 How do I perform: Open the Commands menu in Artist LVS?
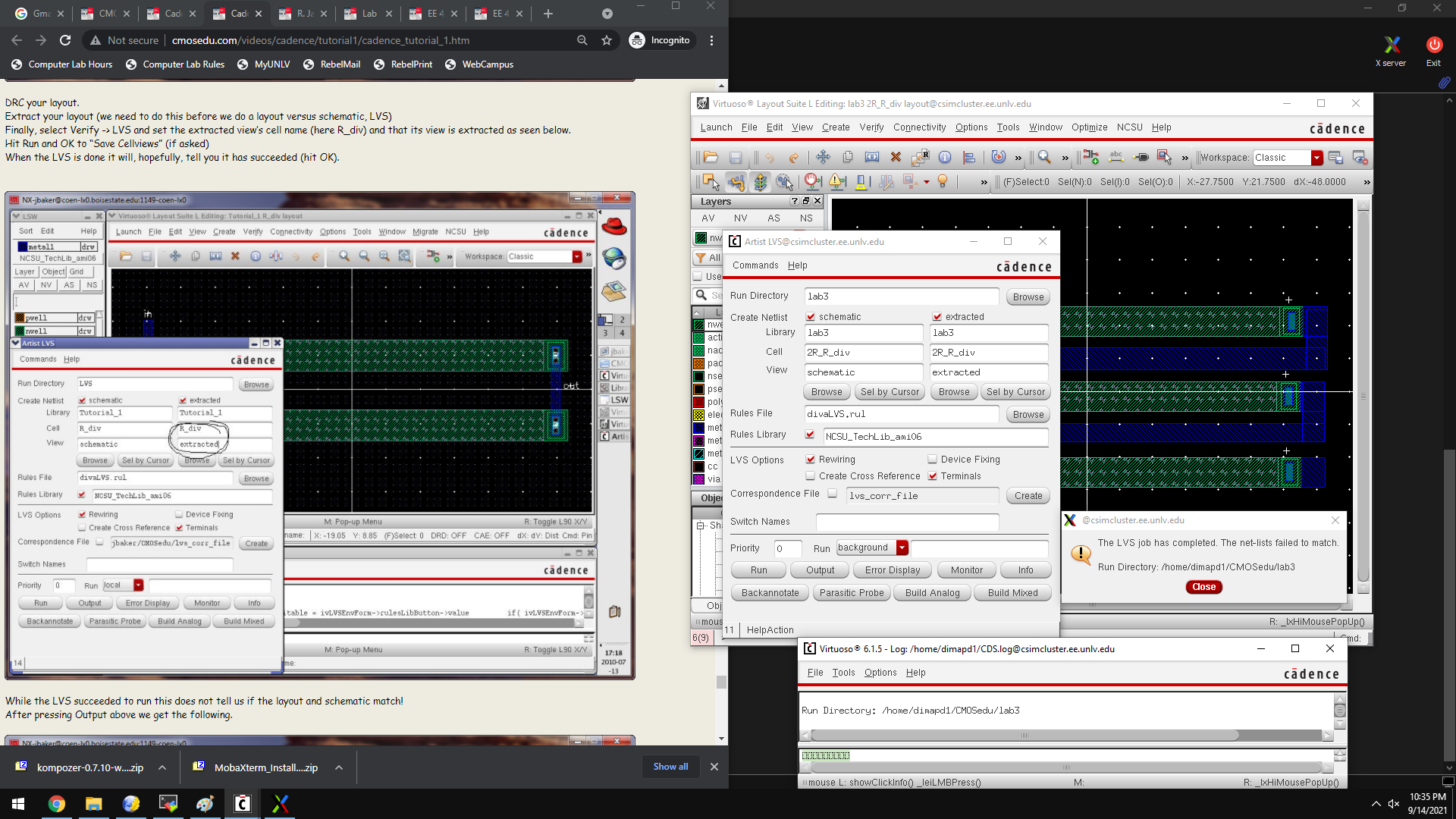755,265
